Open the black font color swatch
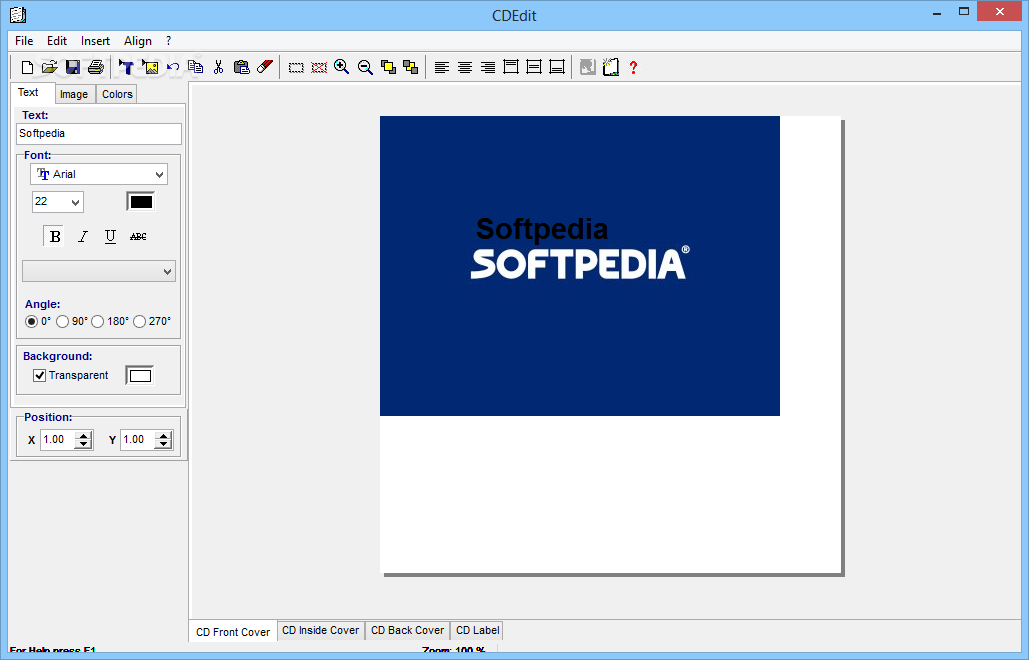Image resolution: width=1029 pixels, height=660 pixels. point(141,202)
